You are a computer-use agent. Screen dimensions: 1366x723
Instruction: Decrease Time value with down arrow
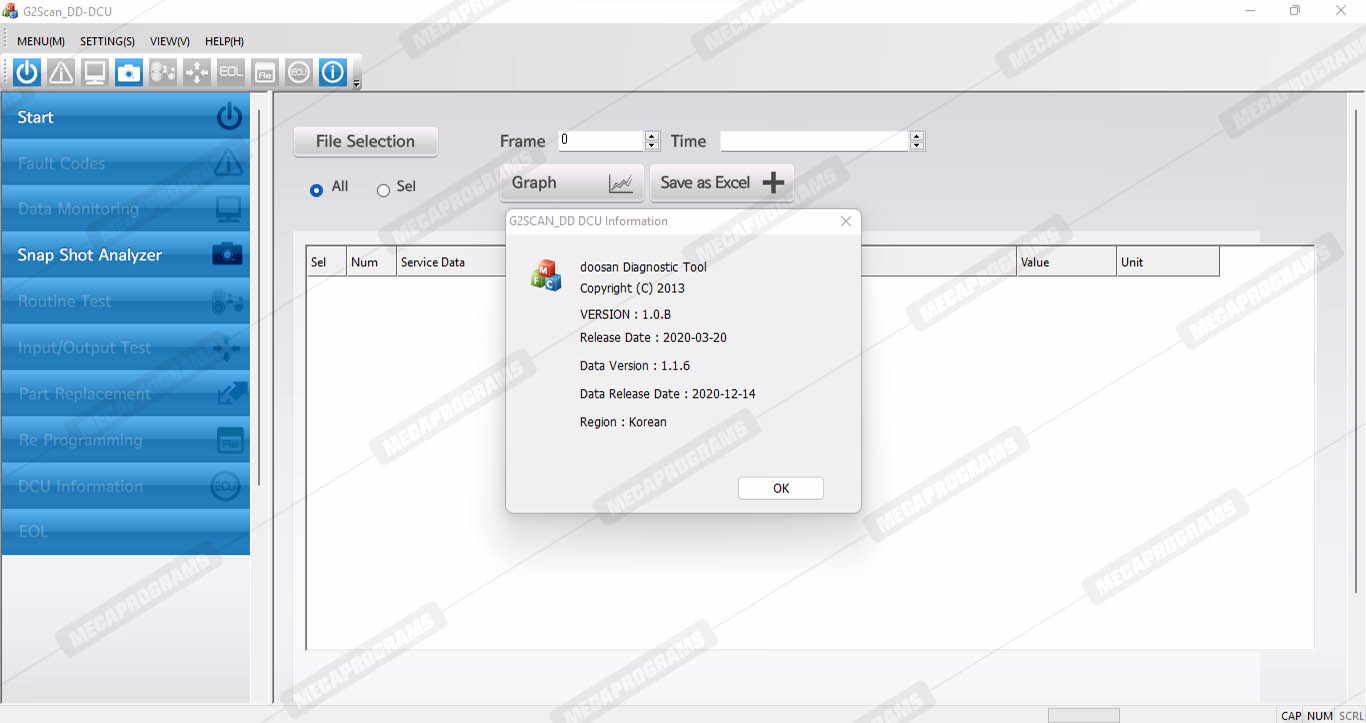tap(917, 146)
